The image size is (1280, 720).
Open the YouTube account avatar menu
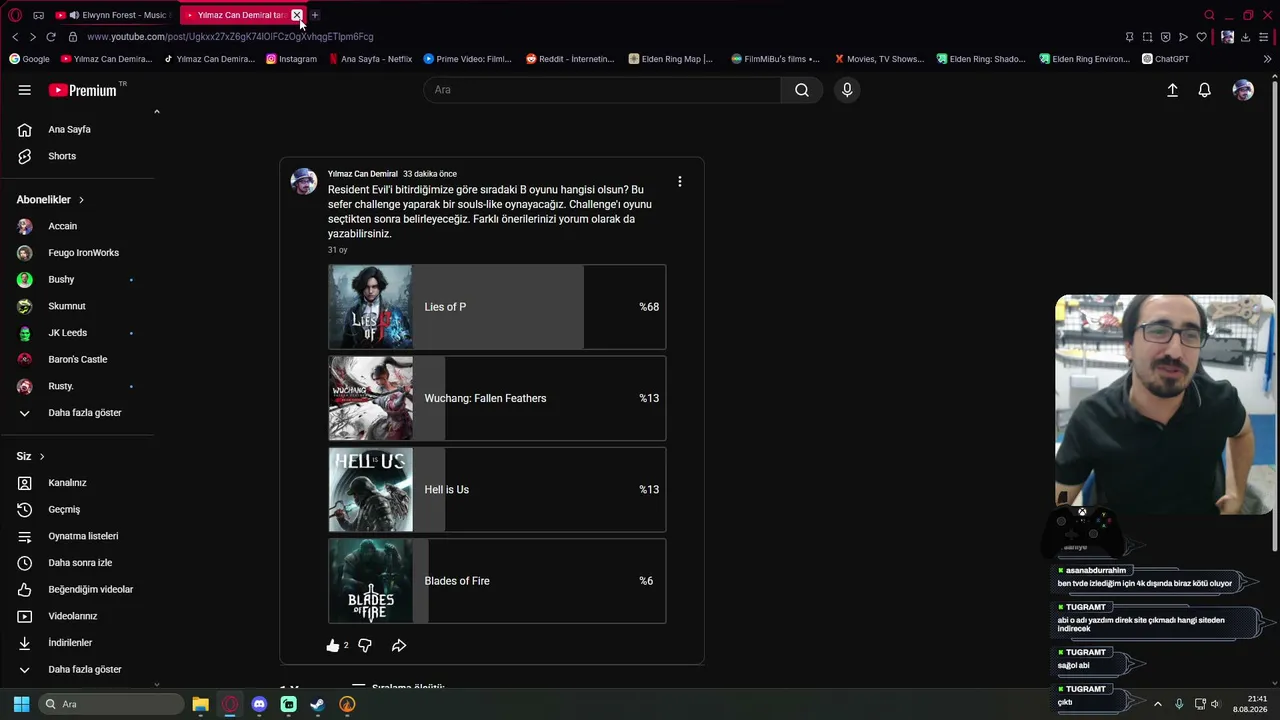[1243, 90]
